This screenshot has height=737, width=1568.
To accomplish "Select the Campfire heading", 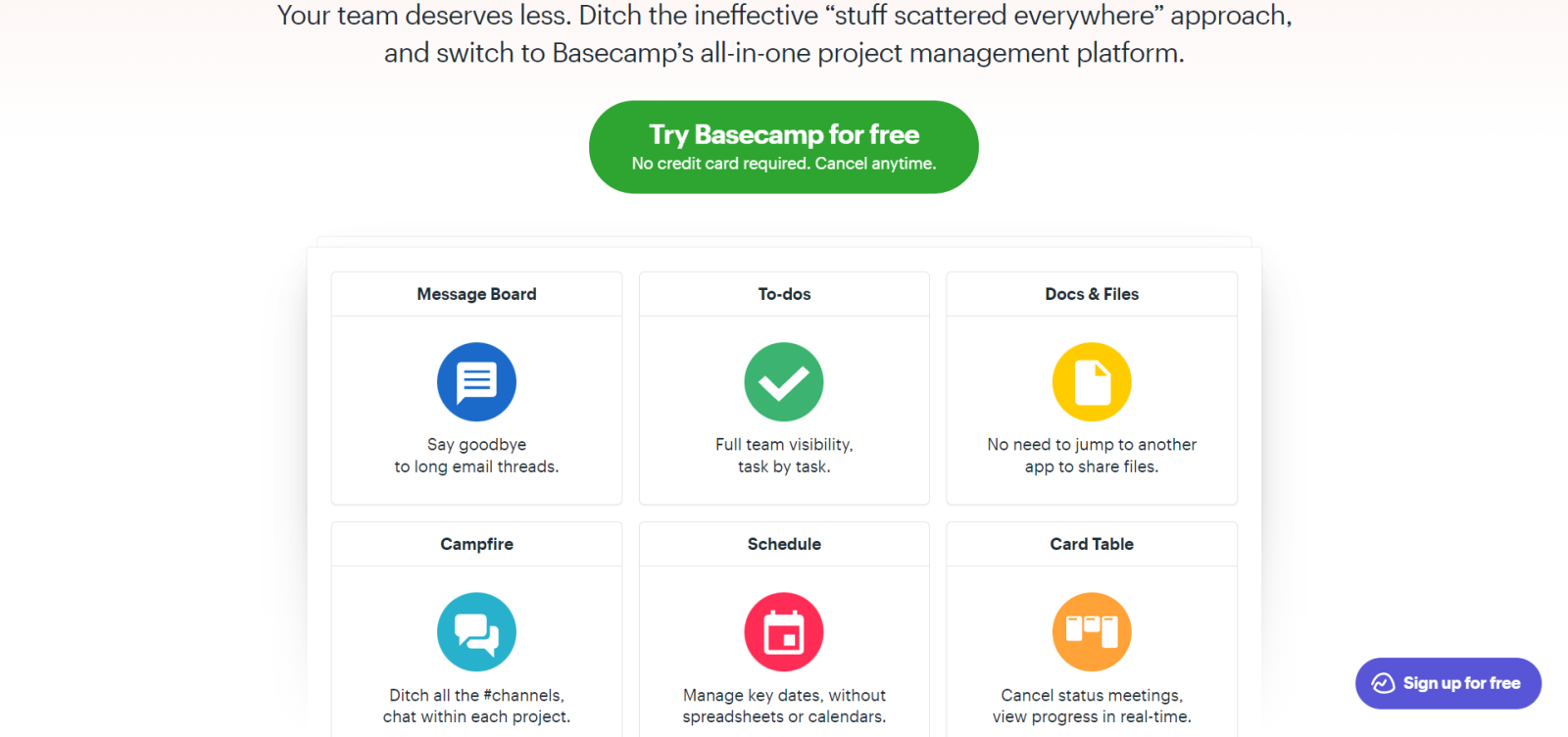I will click(x=476, y=544).
